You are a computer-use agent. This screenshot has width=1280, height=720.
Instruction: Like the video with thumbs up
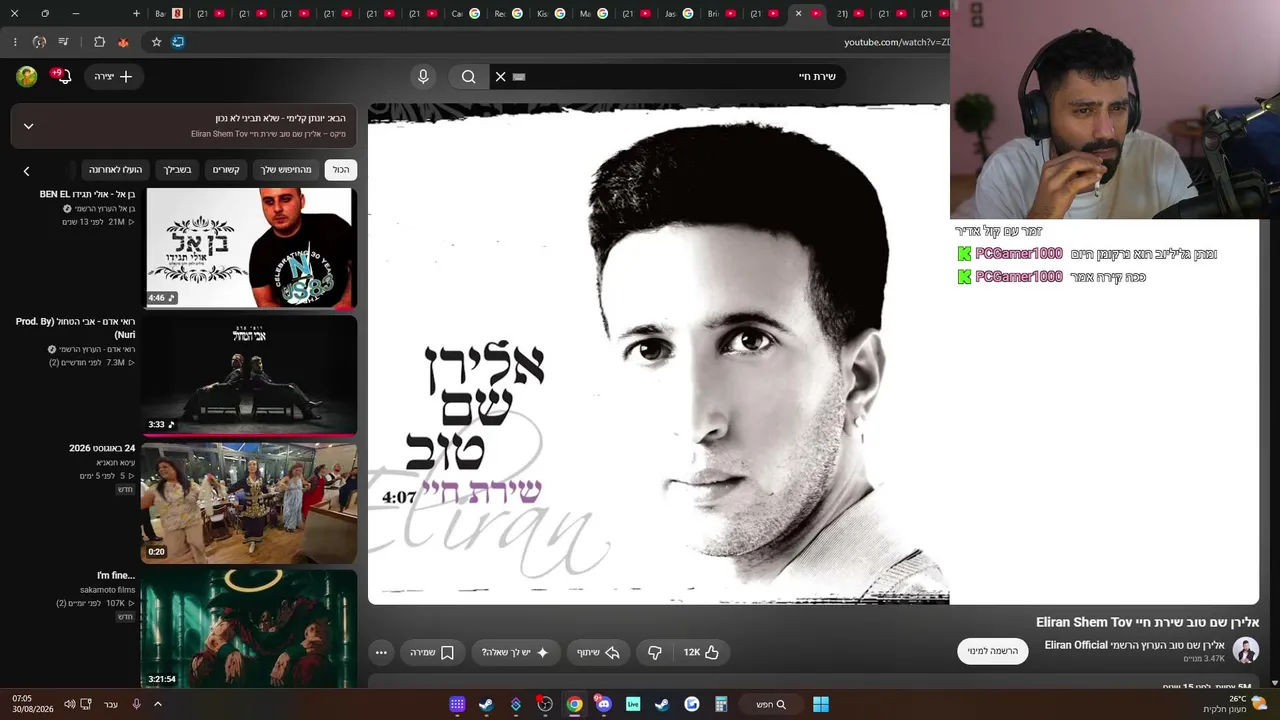click(x=700, y=652)
